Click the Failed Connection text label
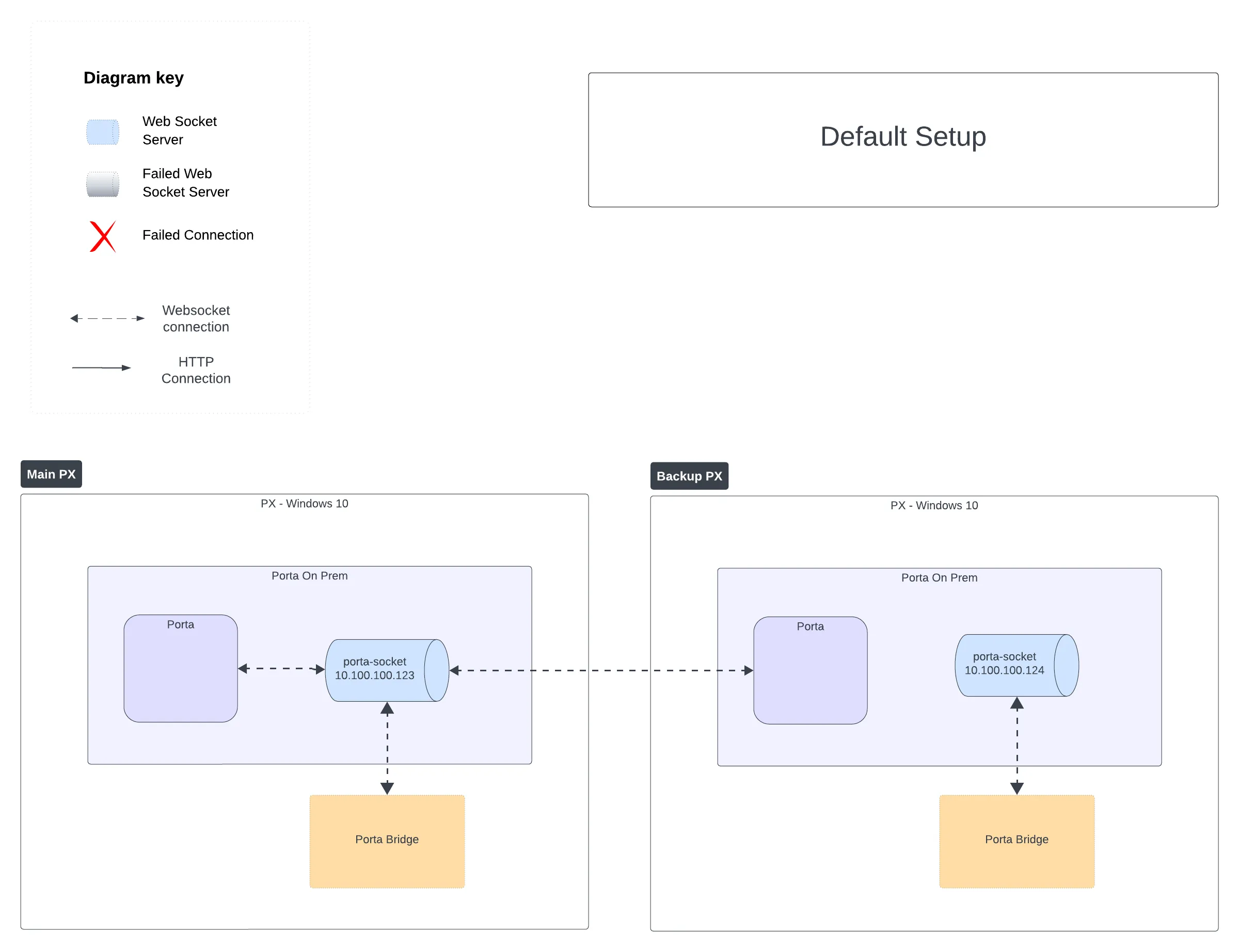Screen dimensions: 1239x952 tap(197, 235)
